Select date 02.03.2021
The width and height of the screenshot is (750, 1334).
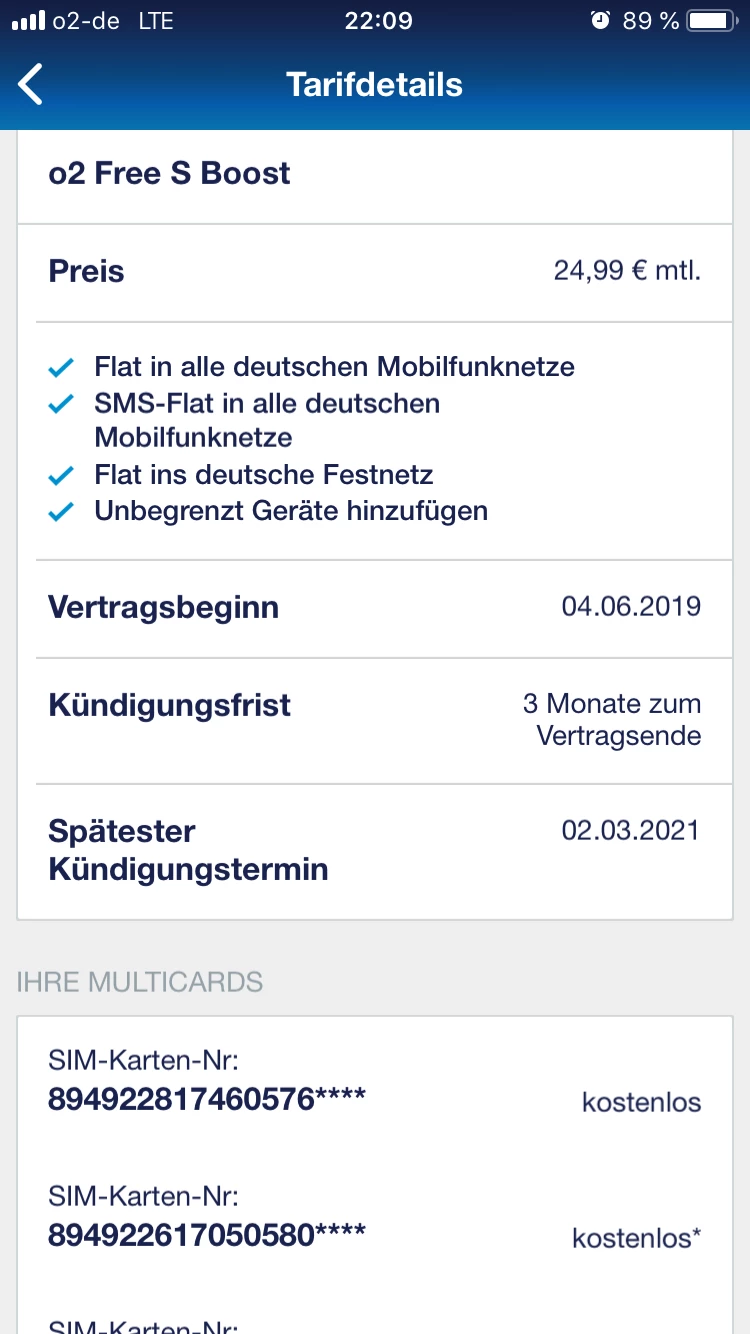630,831
